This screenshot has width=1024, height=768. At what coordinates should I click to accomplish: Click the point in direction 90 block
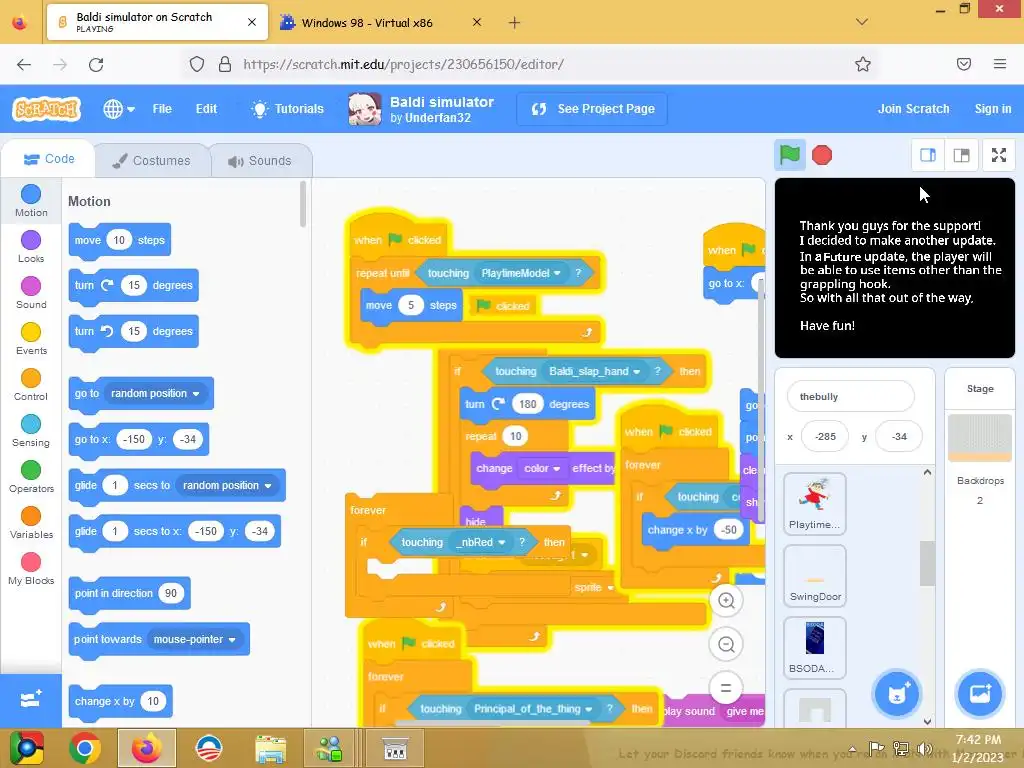pyautogui.click(x=129, y=593)
